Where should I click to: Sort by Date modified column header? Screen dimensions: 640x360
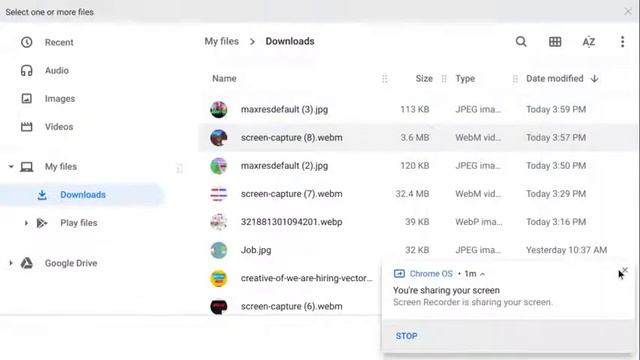554,78
